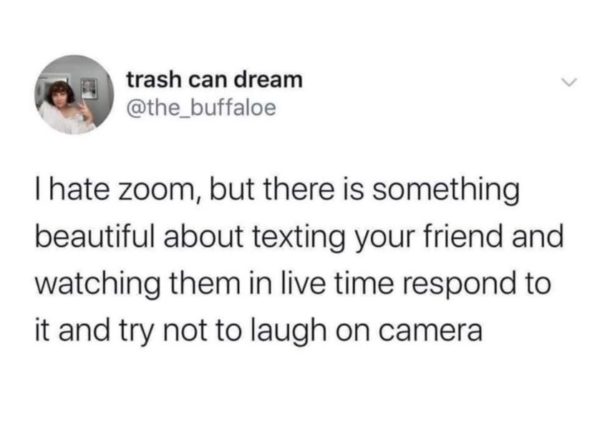Click the tweet text to open thread
600x427 pixels.
pyautogui.click(x=299, y=260)
